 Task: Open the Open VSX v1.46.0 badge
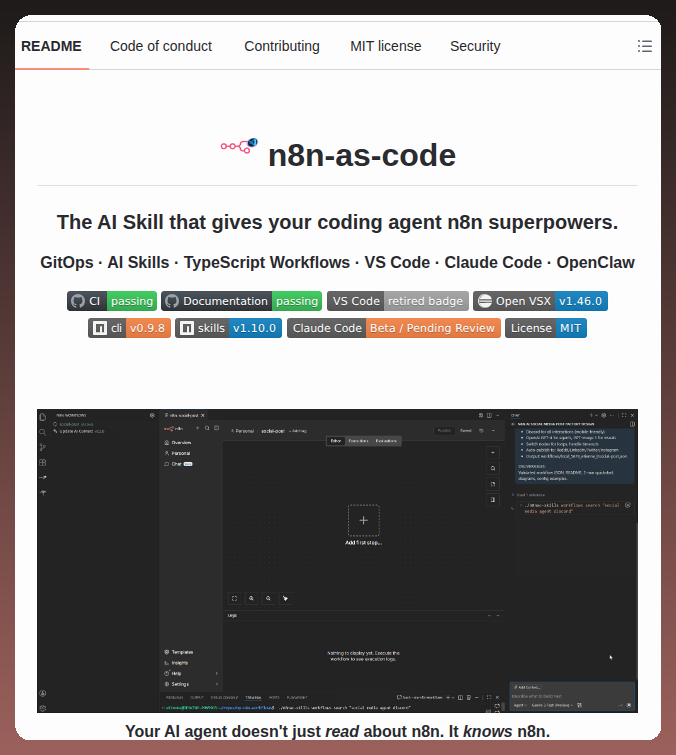tap(540, 301)
